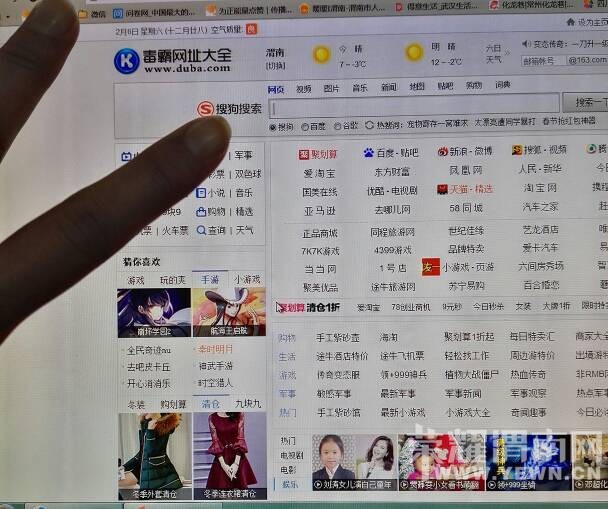Image resolution: width=608 pixels, height=509 pixels.
Task: Click the Sohu video icon
Action: coord(516,150)
